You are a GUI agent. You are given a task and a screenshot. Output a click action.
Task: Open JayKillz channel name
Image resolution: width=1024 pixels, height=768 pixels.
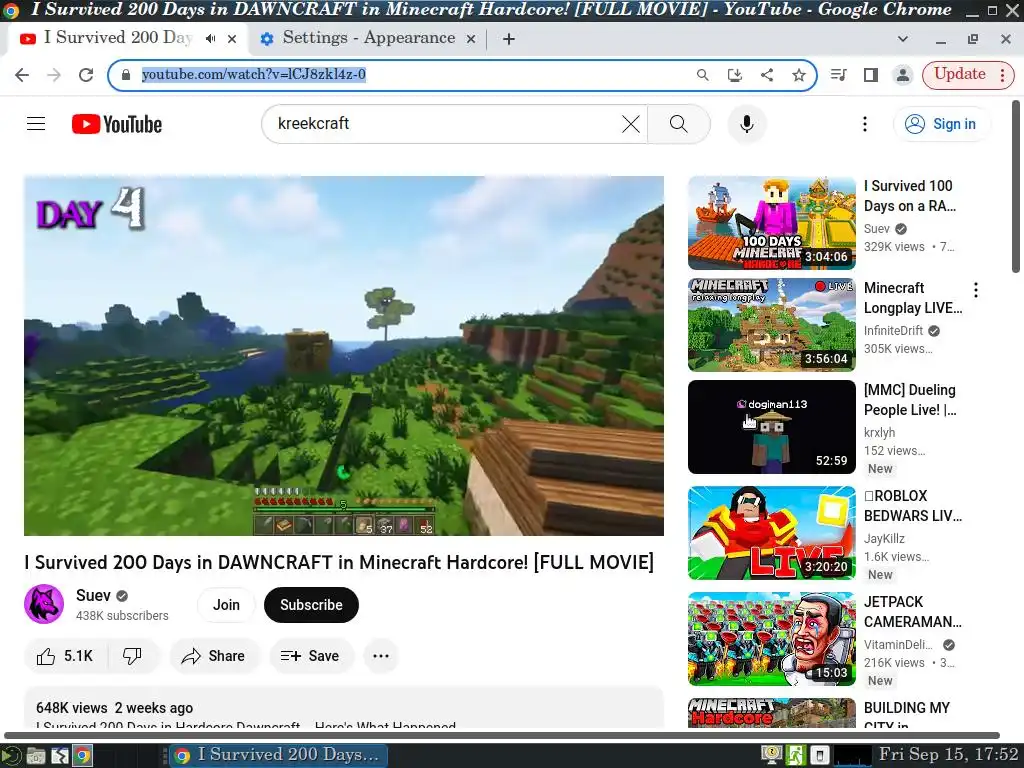(884, 538)
